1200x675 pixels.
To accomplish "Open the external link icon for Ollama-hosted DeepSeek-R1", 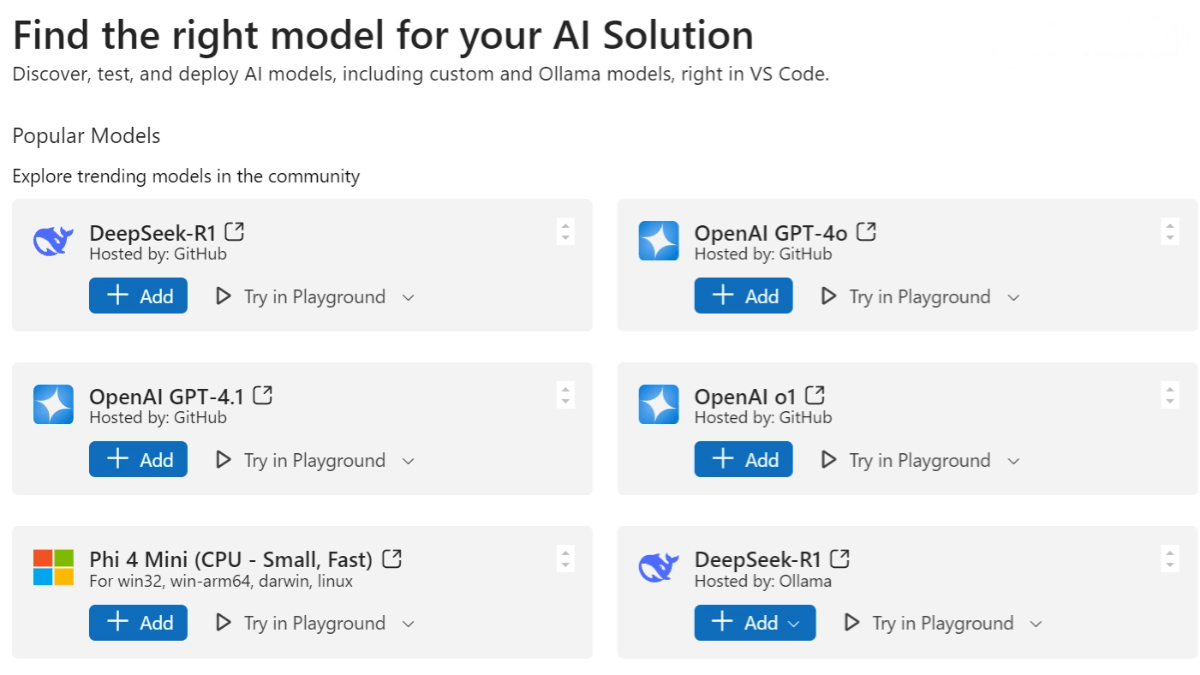I will pyautogui.click(x=841, y=559).
